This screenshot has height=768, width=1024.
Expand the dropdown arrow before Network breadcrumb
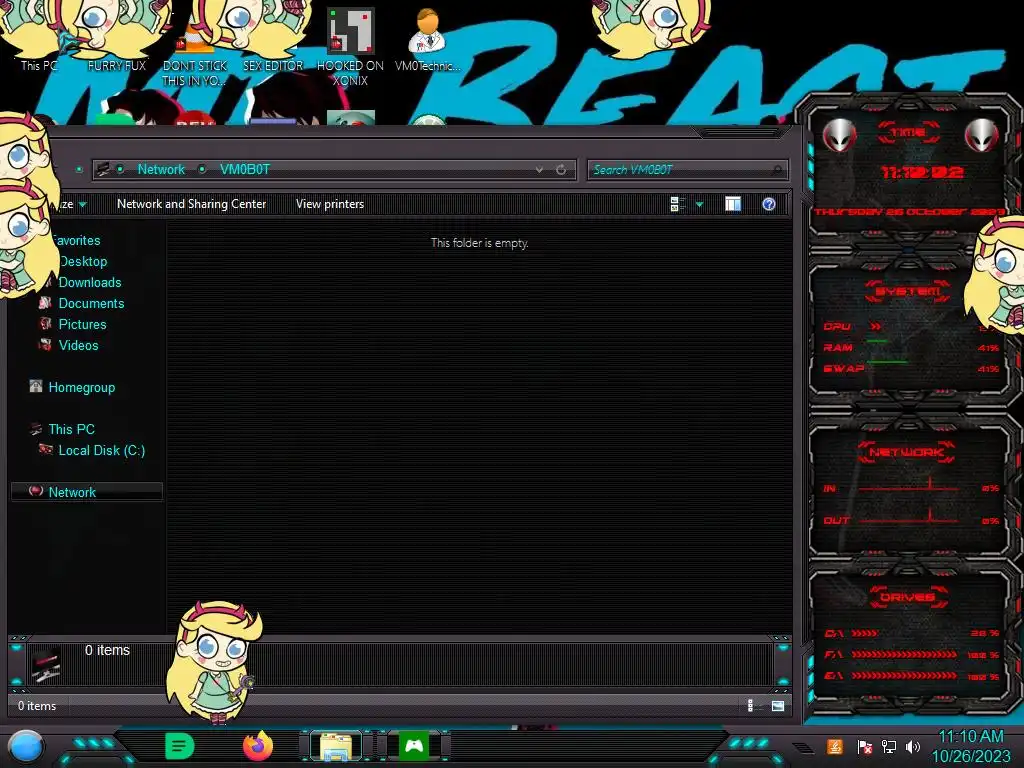pos(121,170)
